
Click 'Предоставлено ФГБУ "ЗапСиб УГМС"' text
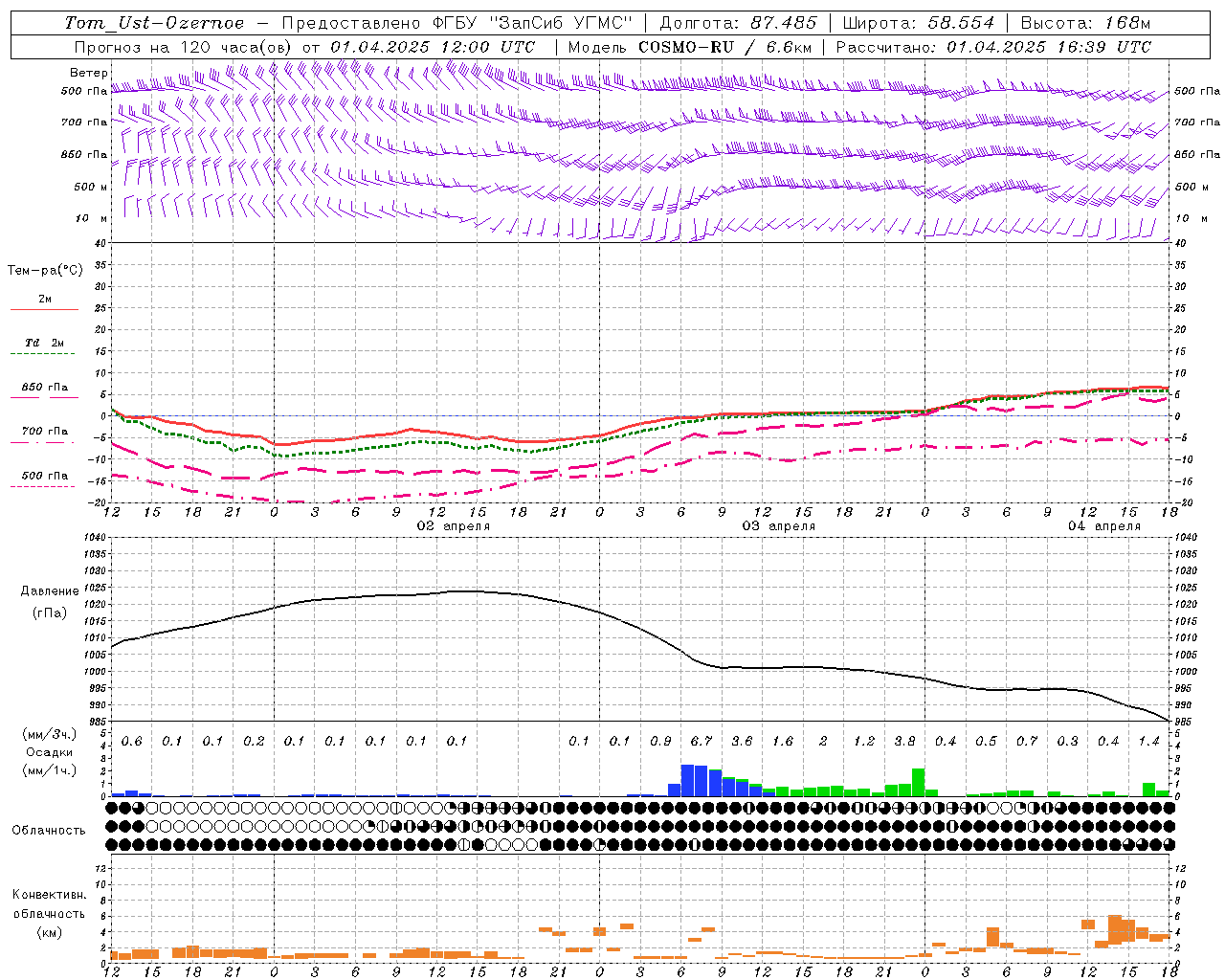tap(457, 23)
